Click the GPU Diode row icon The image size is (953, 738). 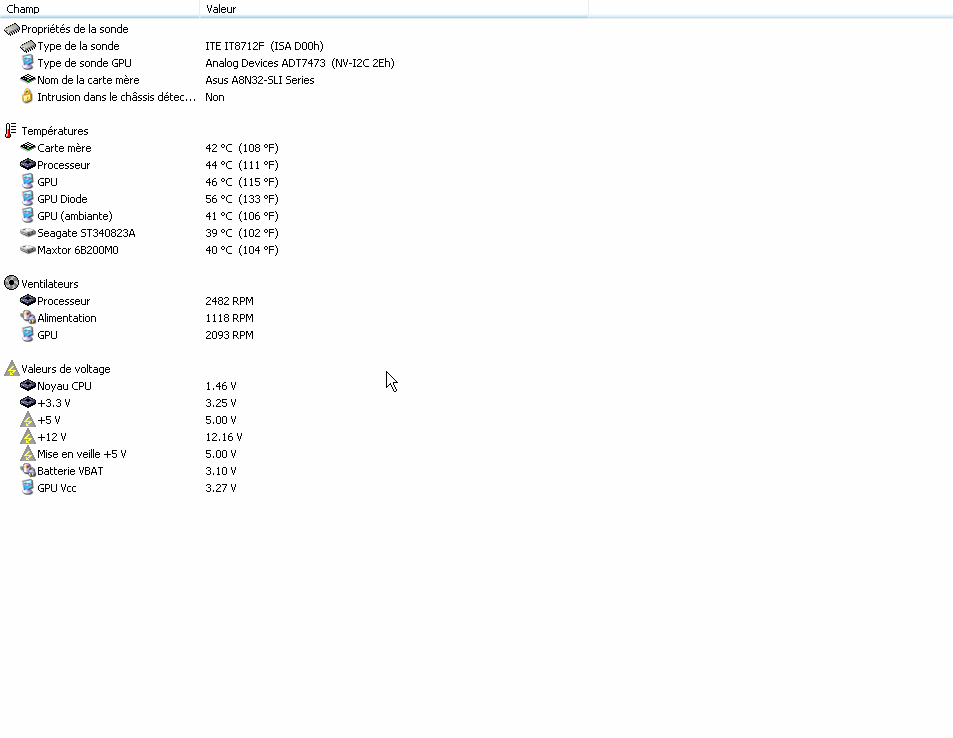[27, 199]
